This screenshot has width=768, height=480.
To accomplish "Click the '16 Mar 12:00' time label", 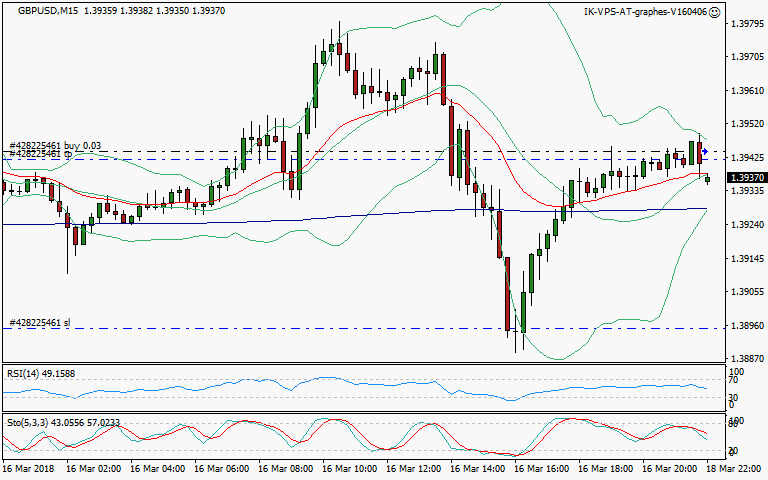I will click(413, 469).
